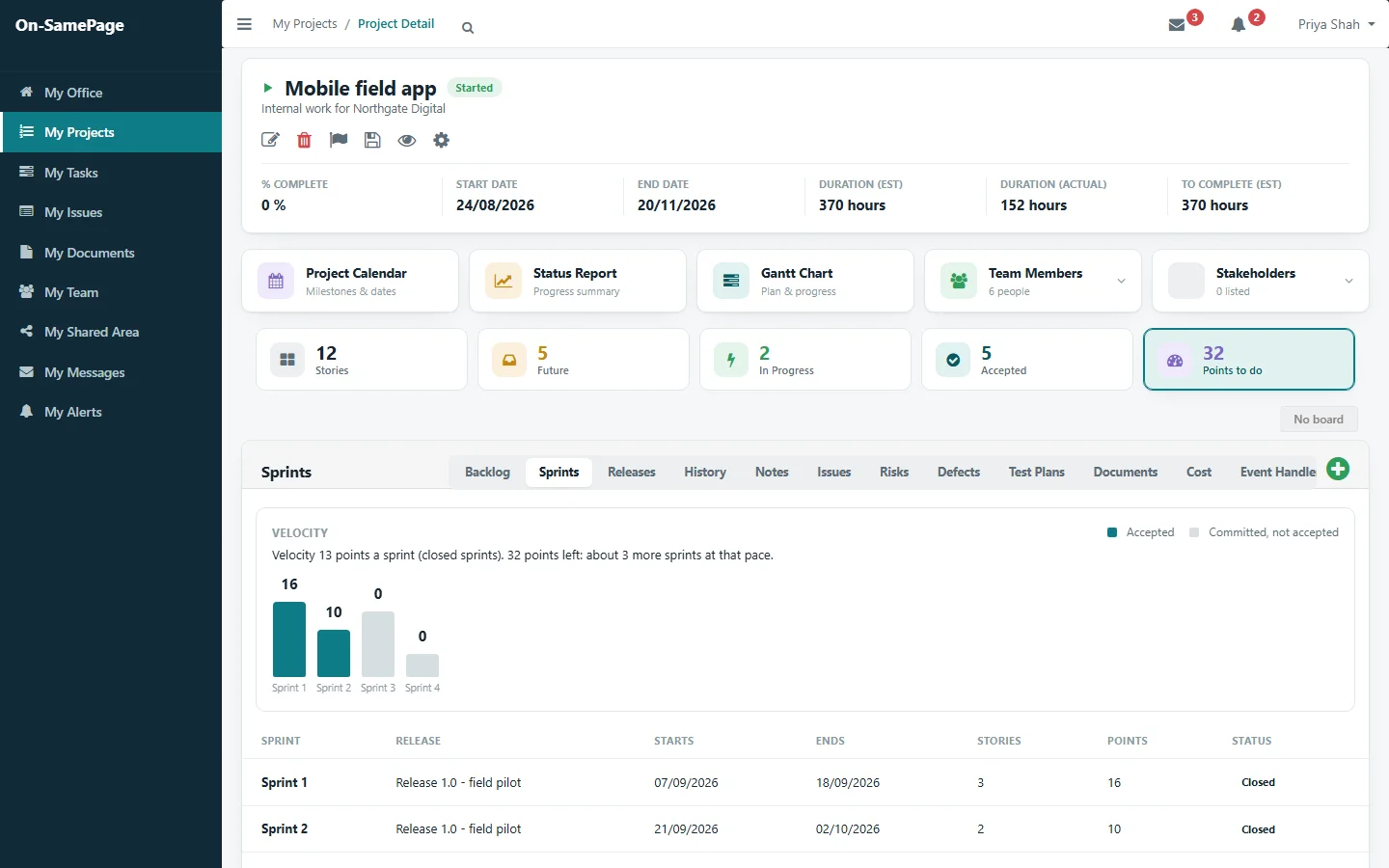Expand the Team Members chevron
Screen dimensions: 1389x868
tap(1121, 281)
